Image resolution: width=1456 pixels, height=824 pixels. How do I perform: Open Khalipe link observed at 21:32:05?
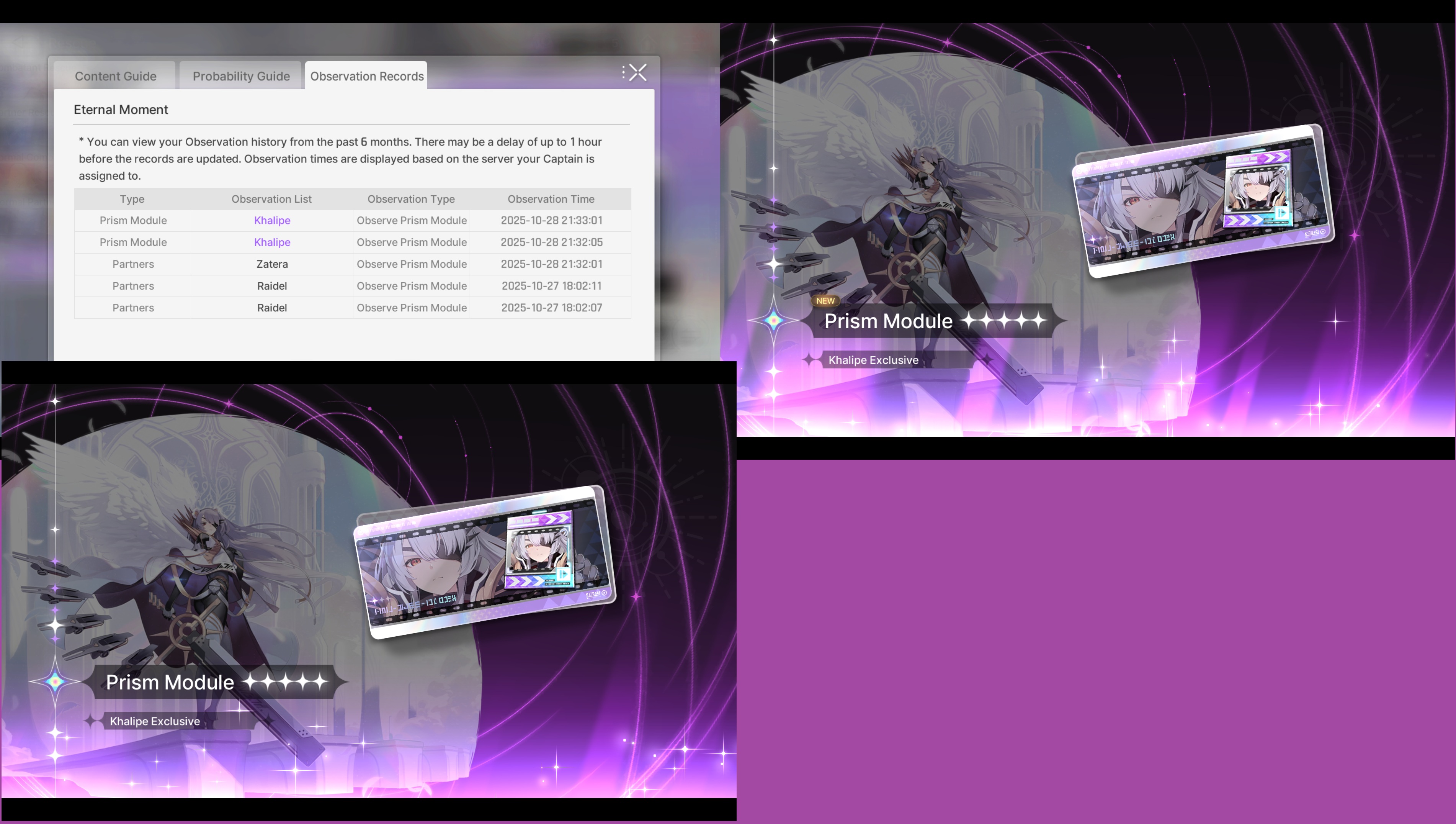coord(272,242)
